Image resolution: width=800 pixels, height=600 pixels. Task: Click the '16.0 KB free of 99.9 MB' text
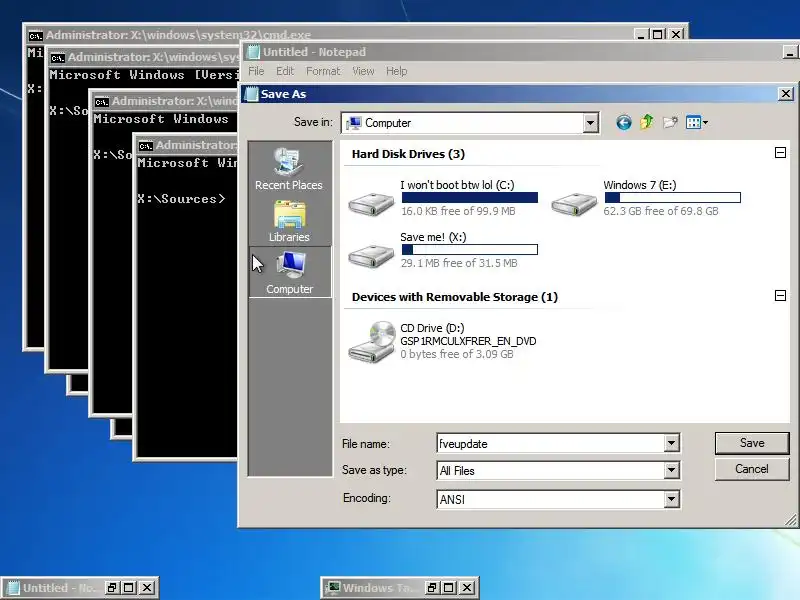458,211
